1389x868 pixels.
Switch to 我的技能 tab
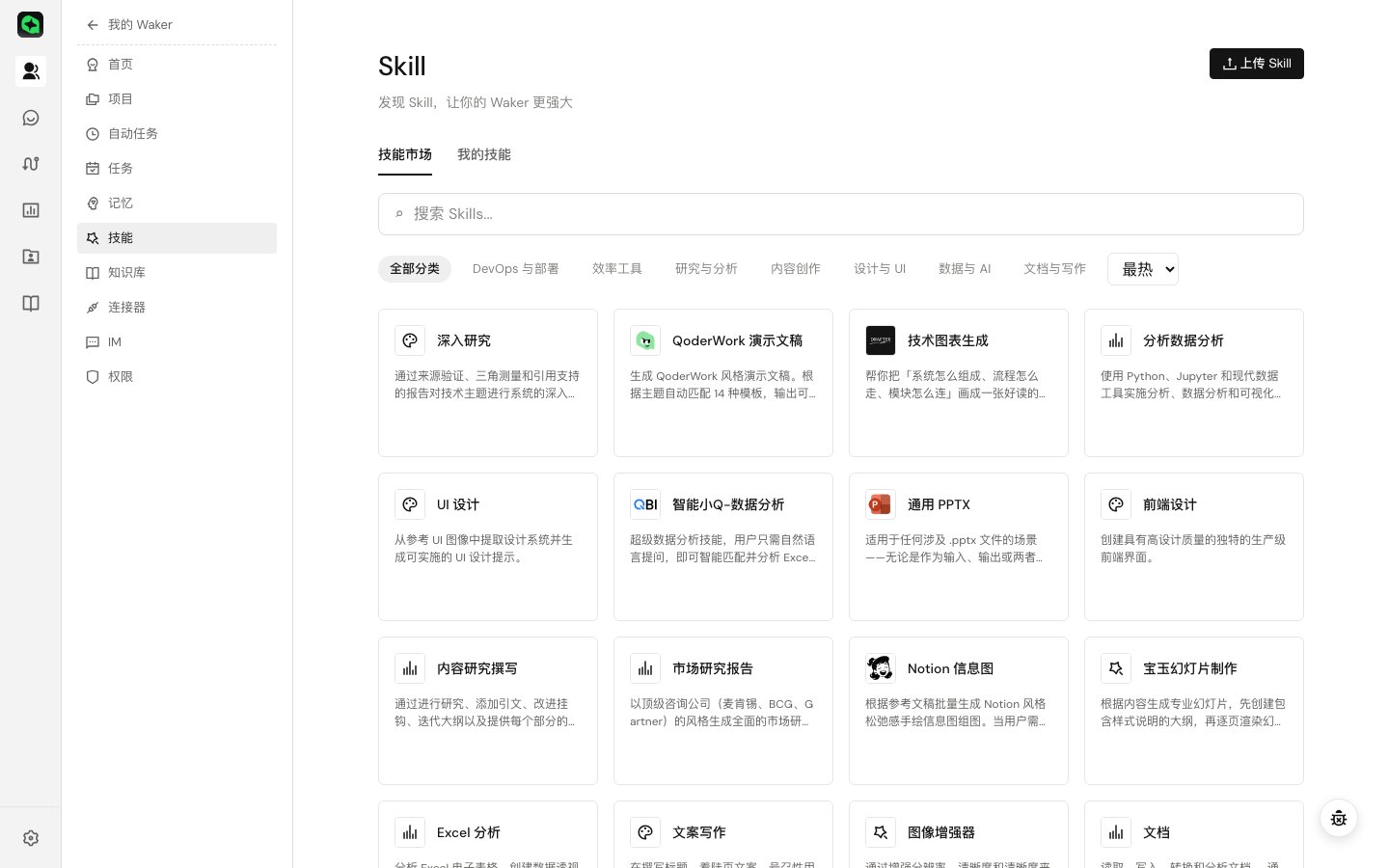[484, 154]
